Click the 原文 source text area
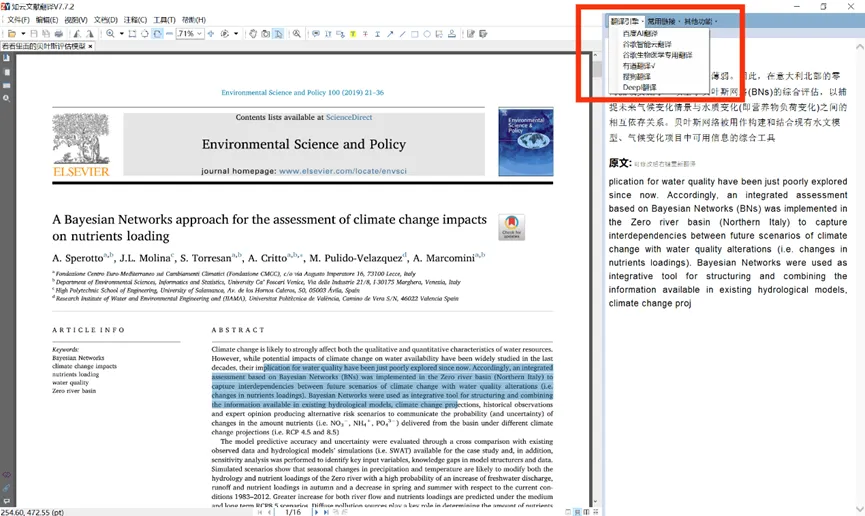Screen dimensions: 865x516 728,242
